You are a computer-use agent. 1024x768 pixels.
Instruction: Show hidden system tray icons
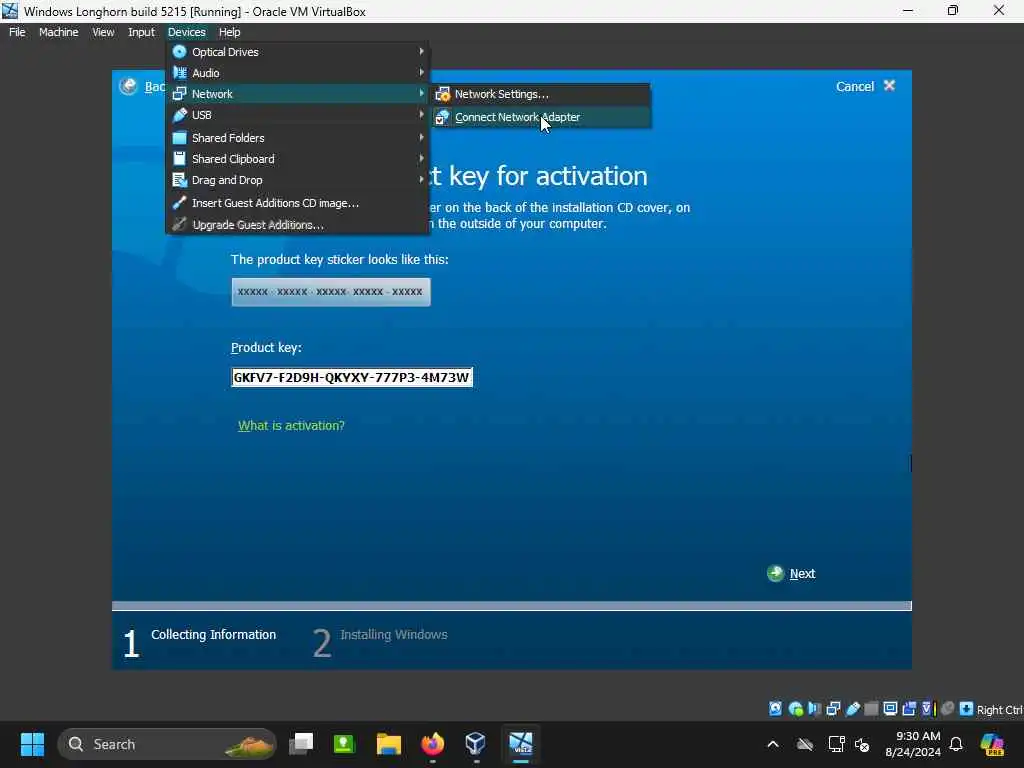point(773,744)
